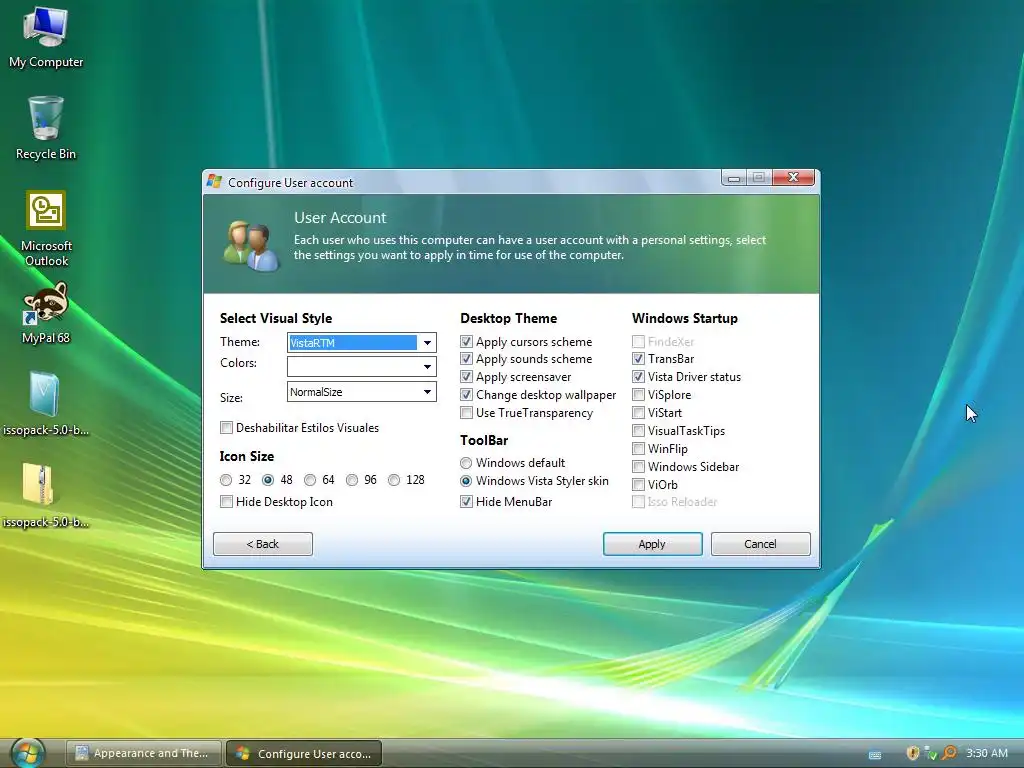
Task: Check the VisualTaskTips option
Action: pos(639,430)
